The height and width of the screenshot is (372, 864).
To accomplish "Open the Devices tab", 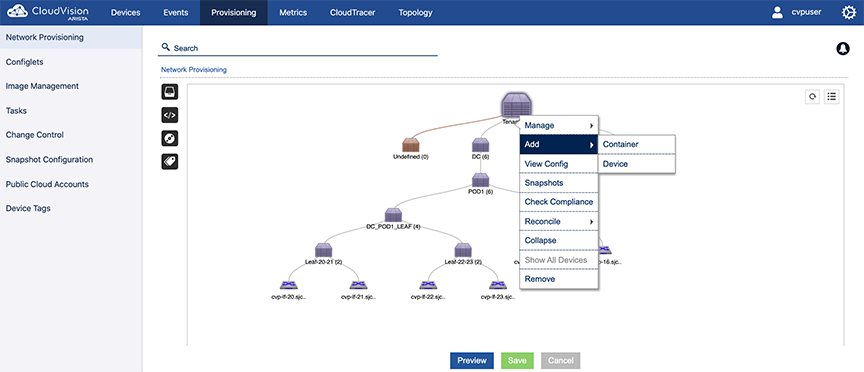I will click(126, 13).
